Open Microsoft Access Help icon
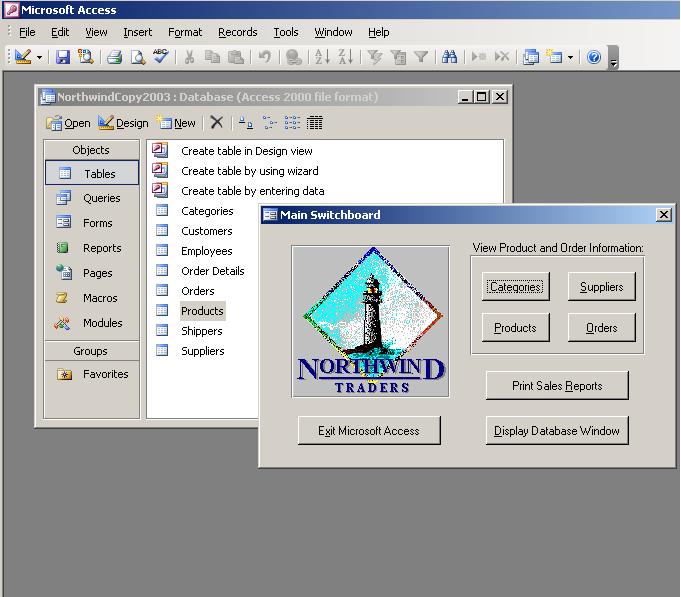 coord(594,58)
